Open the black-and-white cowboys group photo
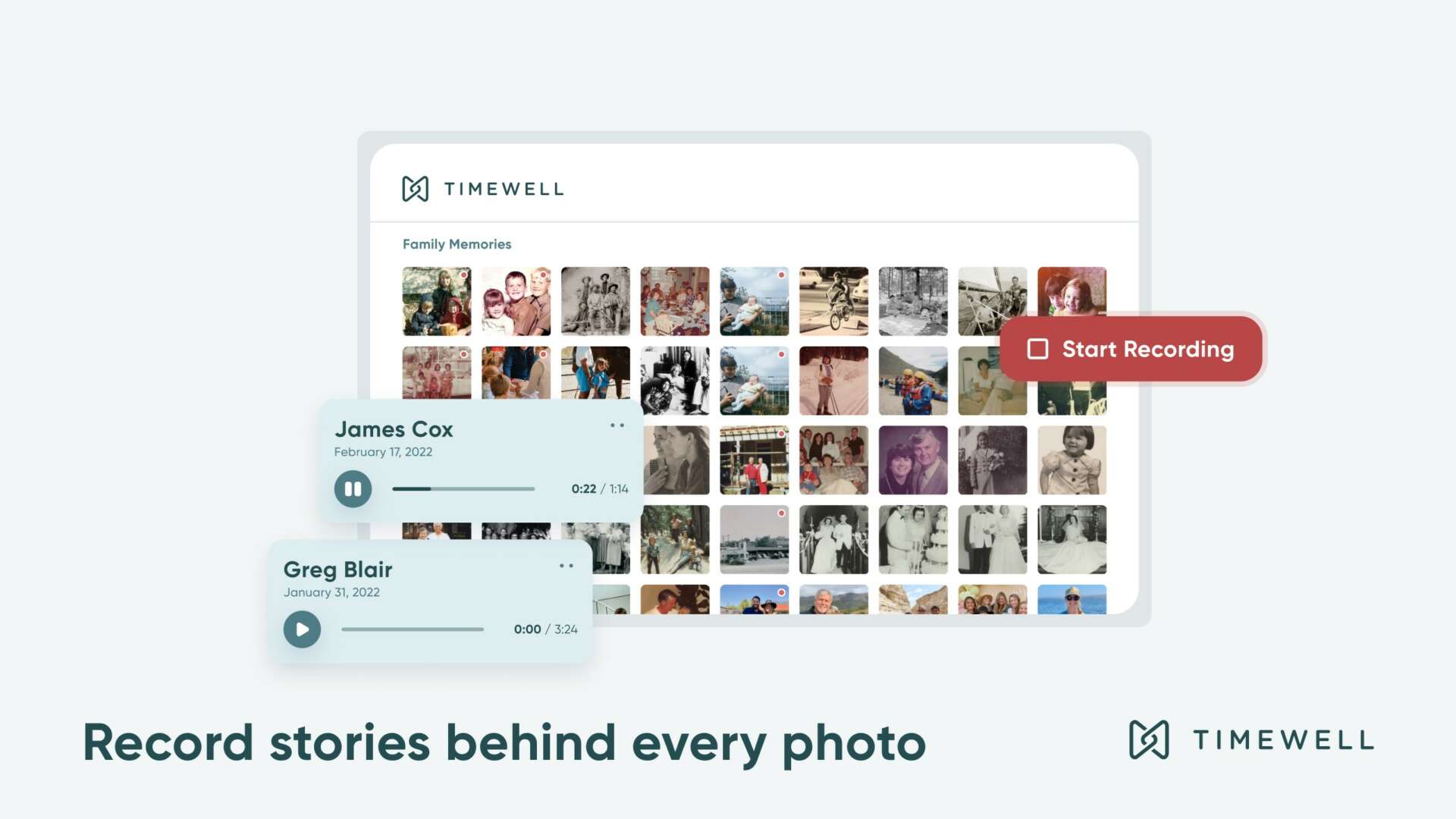 (595, 301)
